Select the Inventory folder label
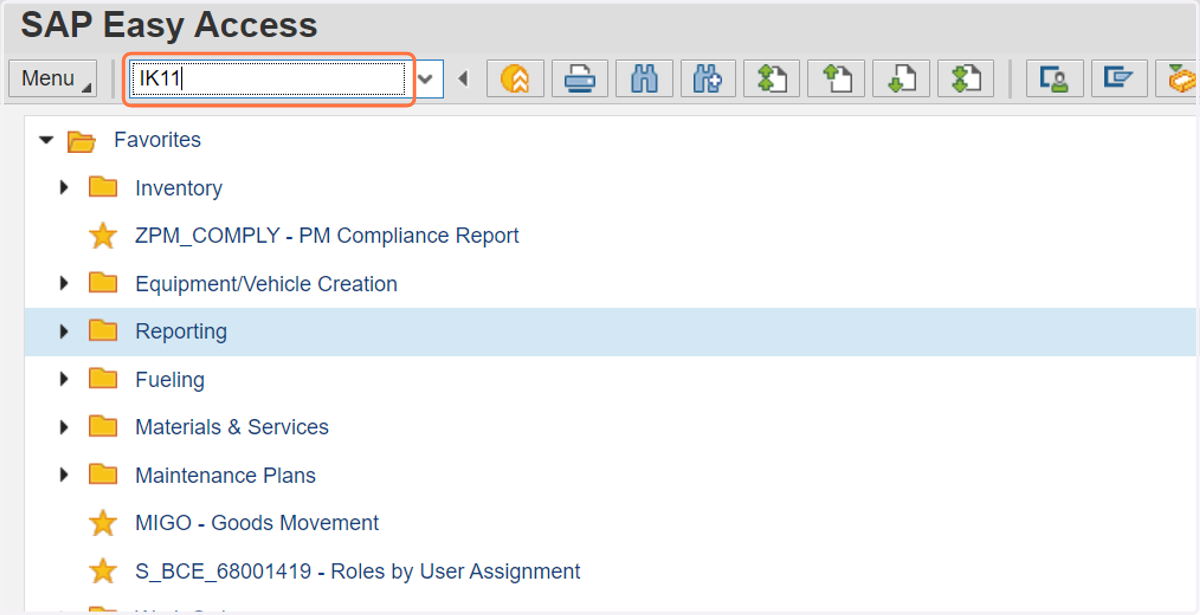Image resolution: width=1200 pixels, height=615 pixels. 179,188
